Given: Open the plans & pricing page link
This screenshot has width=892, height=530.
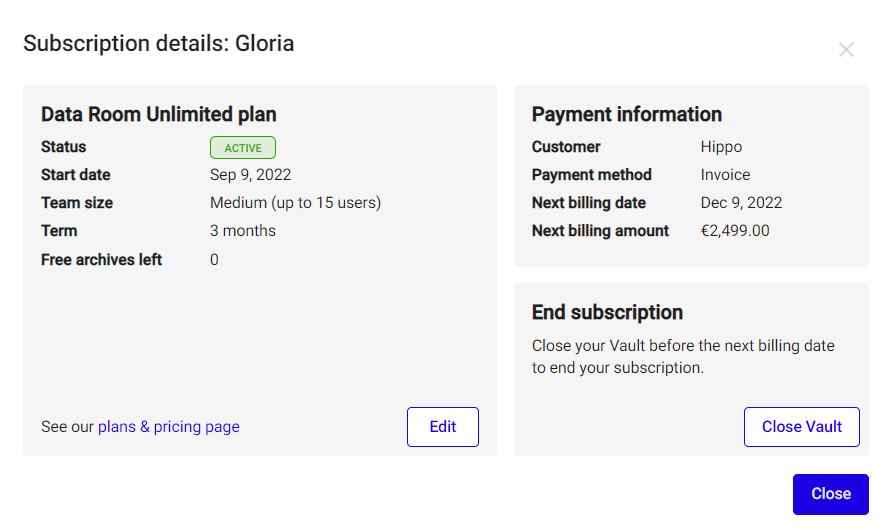Looking at the screenshot, I should [168, 427].
